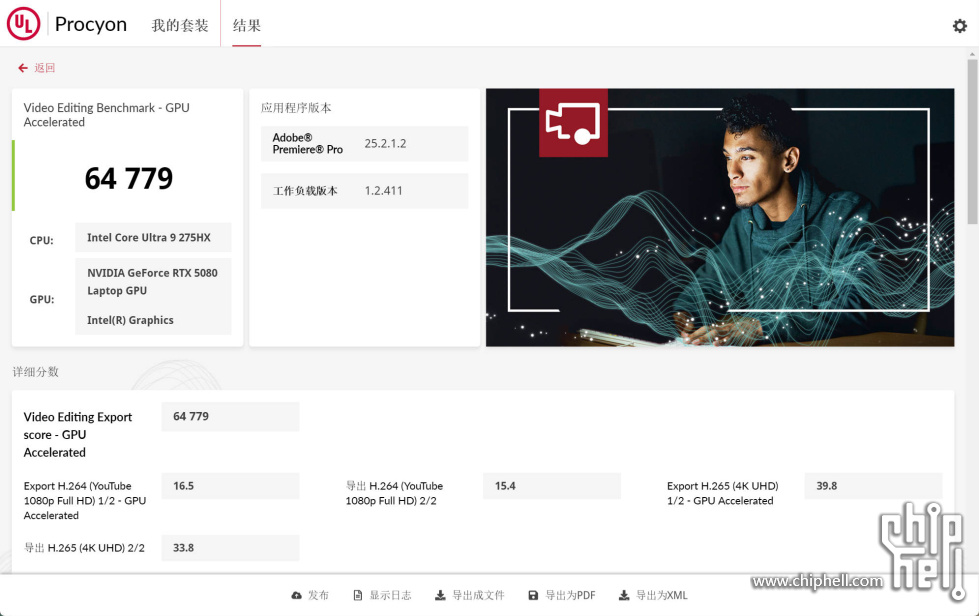Click the Procyon app title
Image resolution: width=979 pixels, height=616 pixels.
[x=91, y=24]
